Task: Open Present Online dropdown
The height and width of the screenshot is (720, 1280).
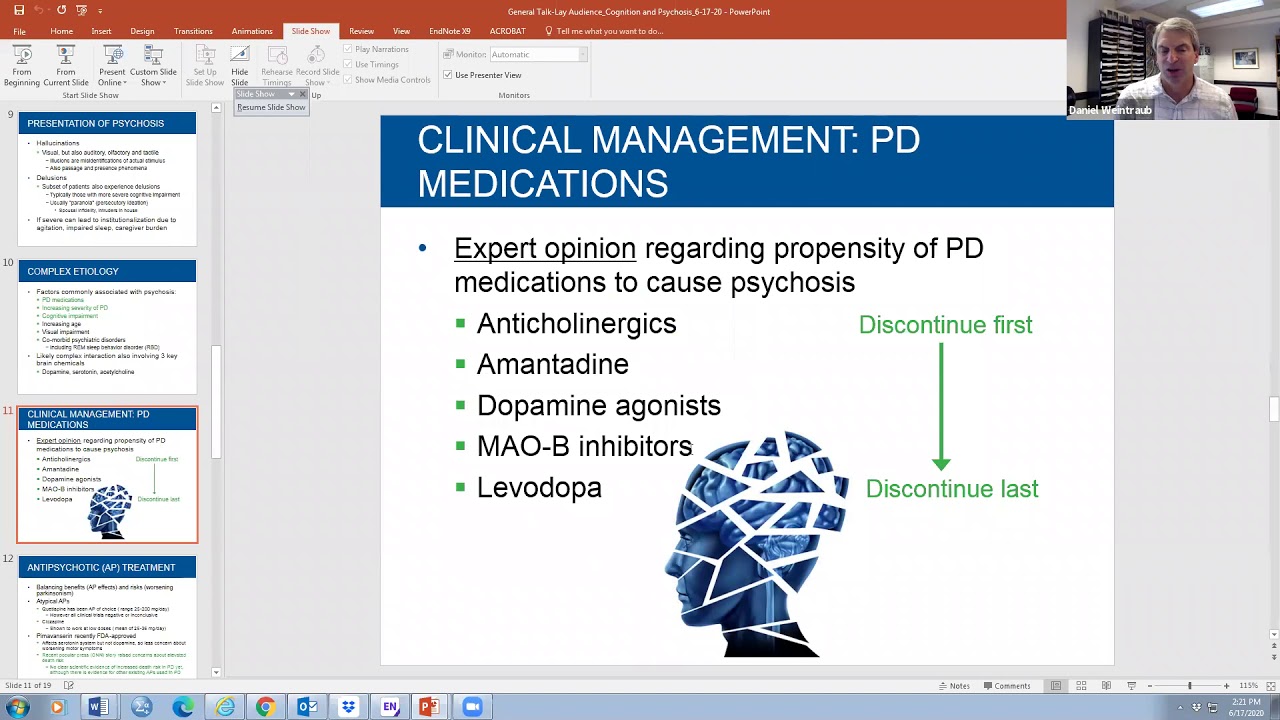Action: 112,65
